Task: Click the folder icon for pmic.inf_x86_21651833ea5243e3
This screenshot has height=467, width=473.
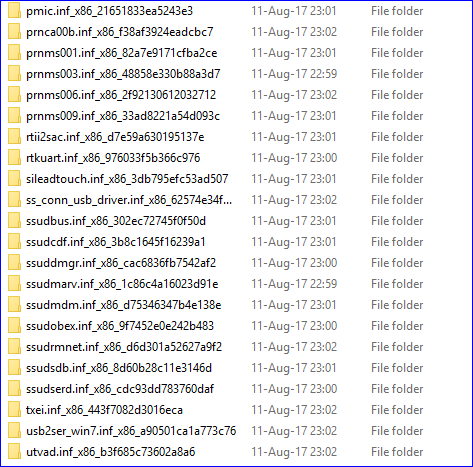Action: 14,11
